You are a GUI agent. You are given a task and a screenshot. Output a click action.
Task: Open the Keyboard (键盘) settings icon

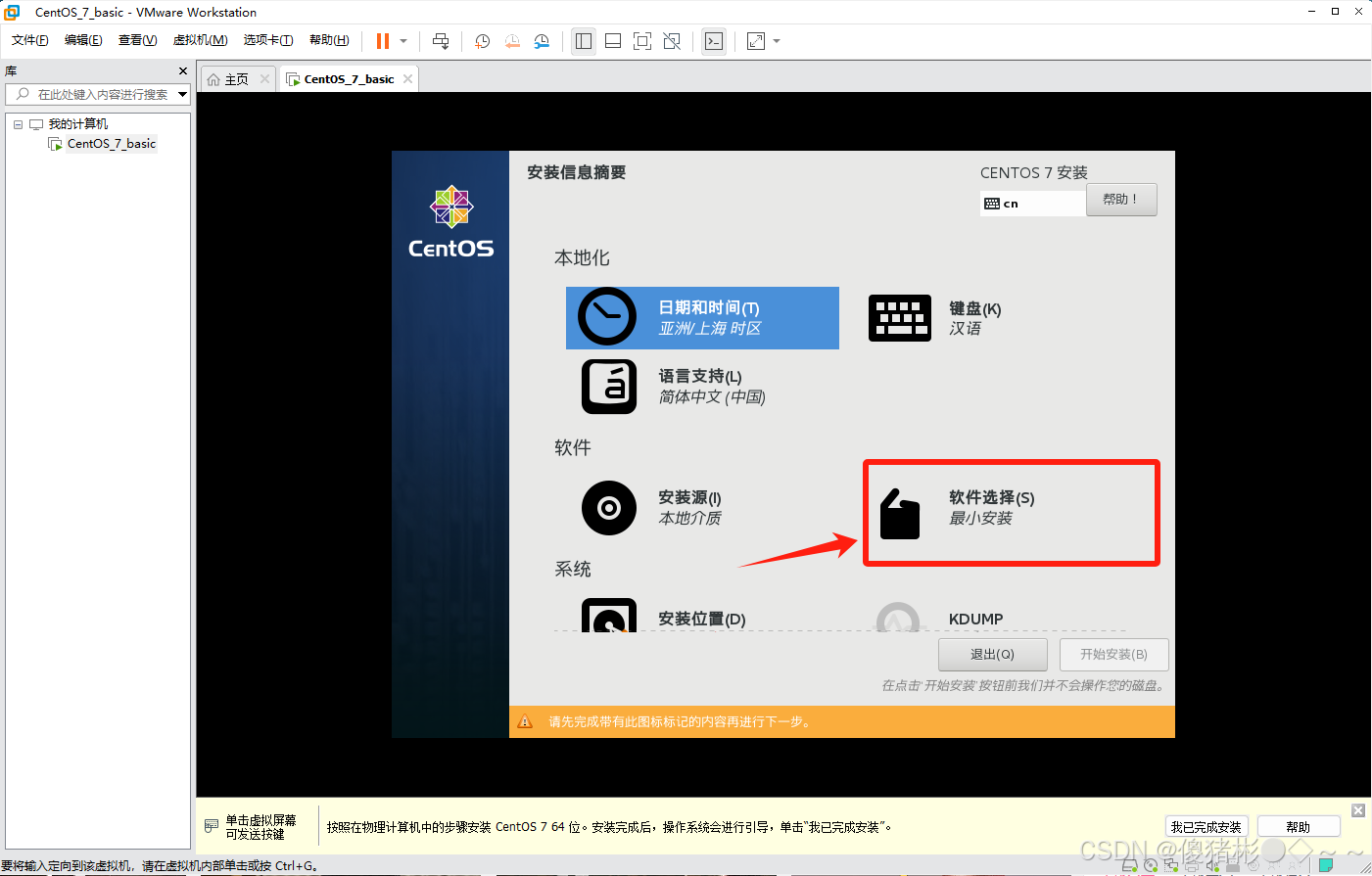click(900, 318)
